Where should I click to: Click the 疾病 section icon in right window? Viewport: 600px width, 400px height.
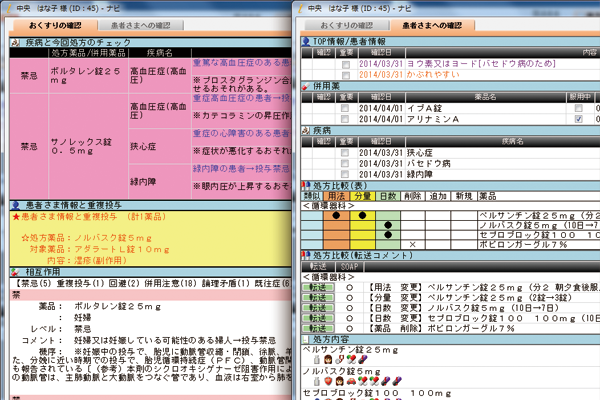click(x=306, y=131)
